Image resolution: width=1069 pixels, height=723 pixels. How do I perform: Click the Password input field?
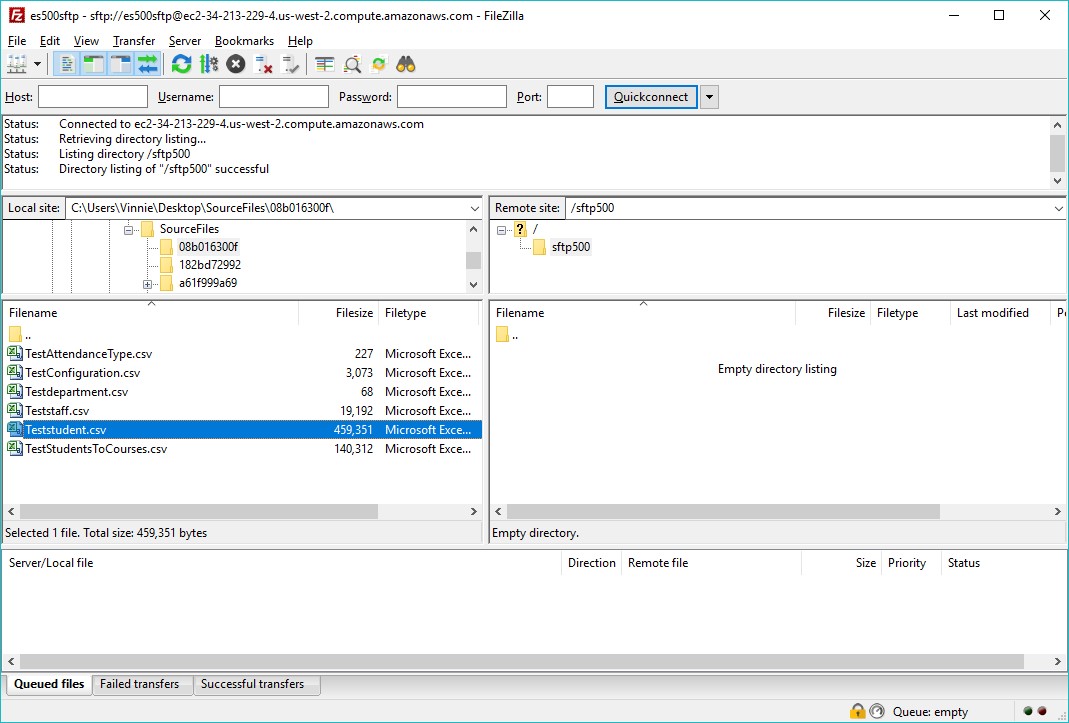452,97
